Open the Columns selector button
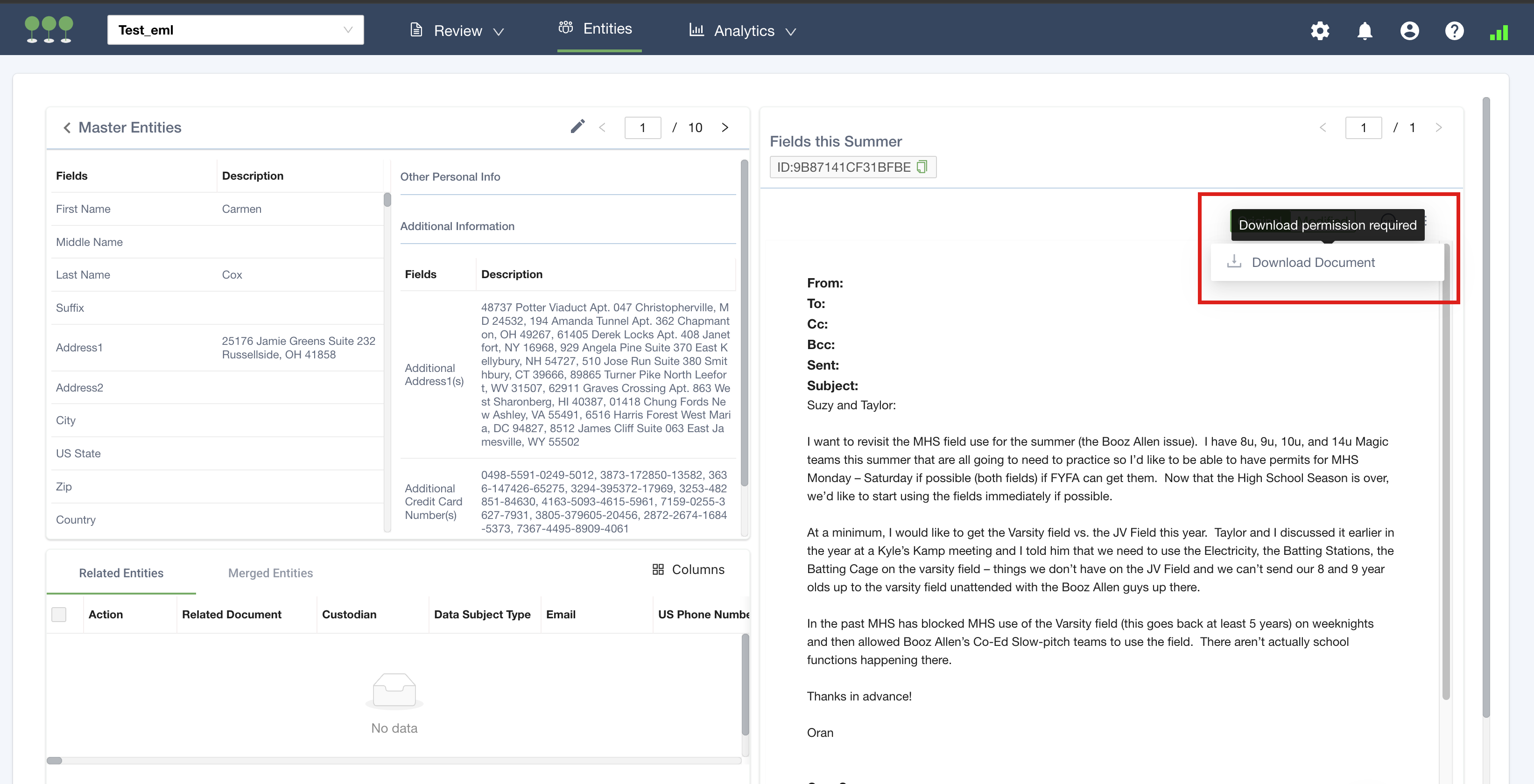This screenshot has height=784, width=1534. point(689,569)
